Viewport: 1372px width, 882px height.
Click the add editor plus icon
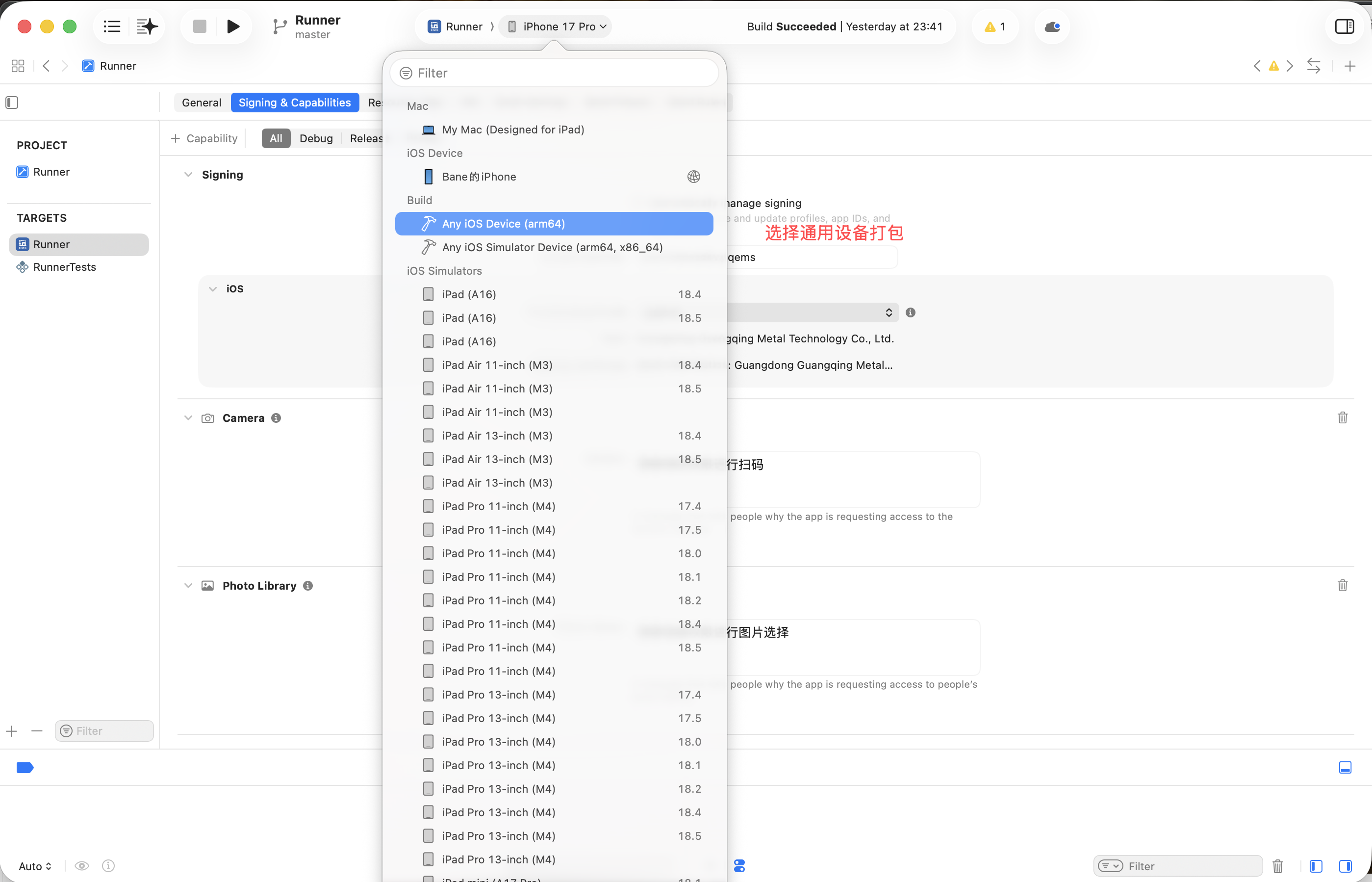coord(1349,66)
